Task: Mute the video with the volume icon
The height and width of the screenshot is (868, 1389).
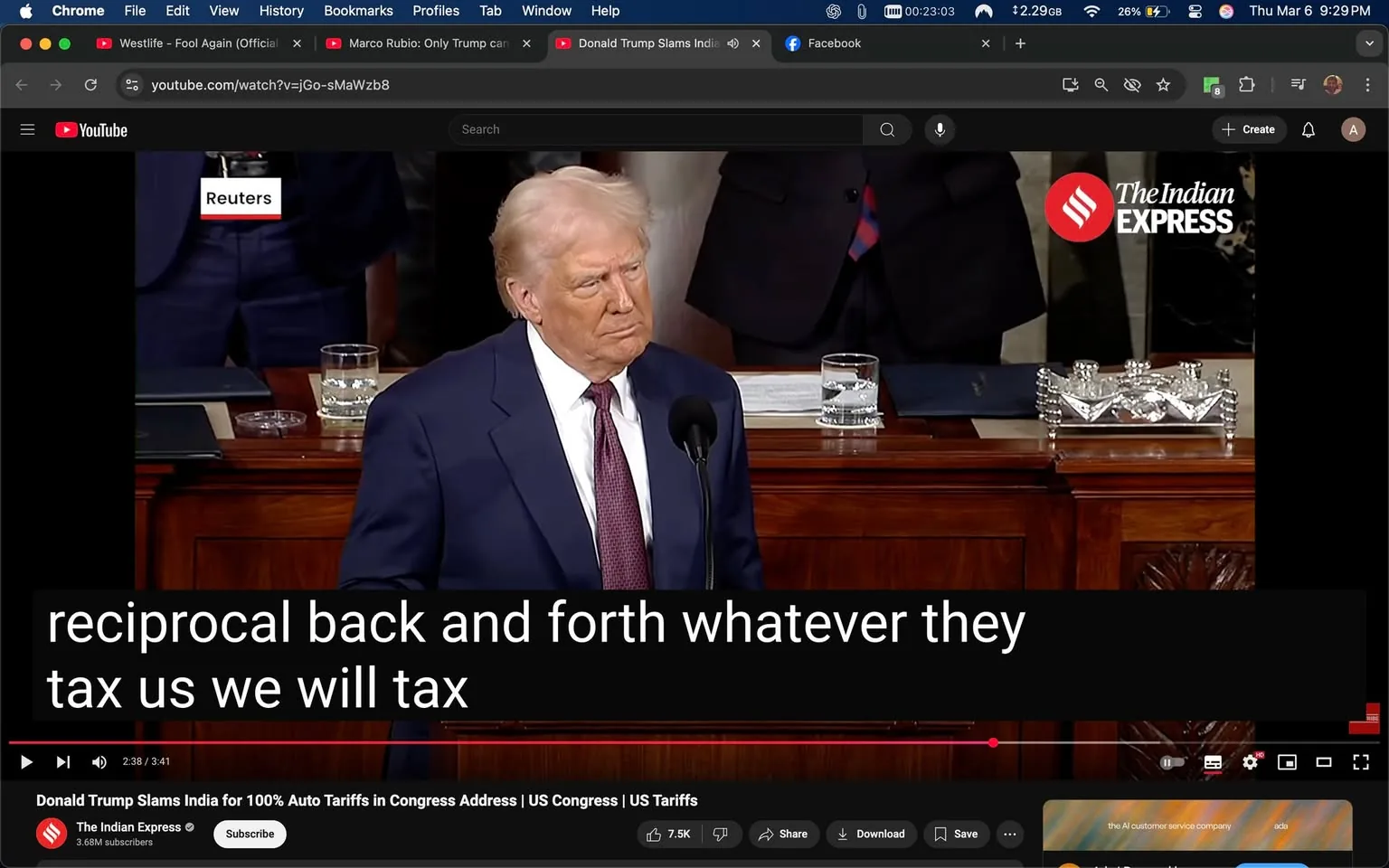Action: 99,762
